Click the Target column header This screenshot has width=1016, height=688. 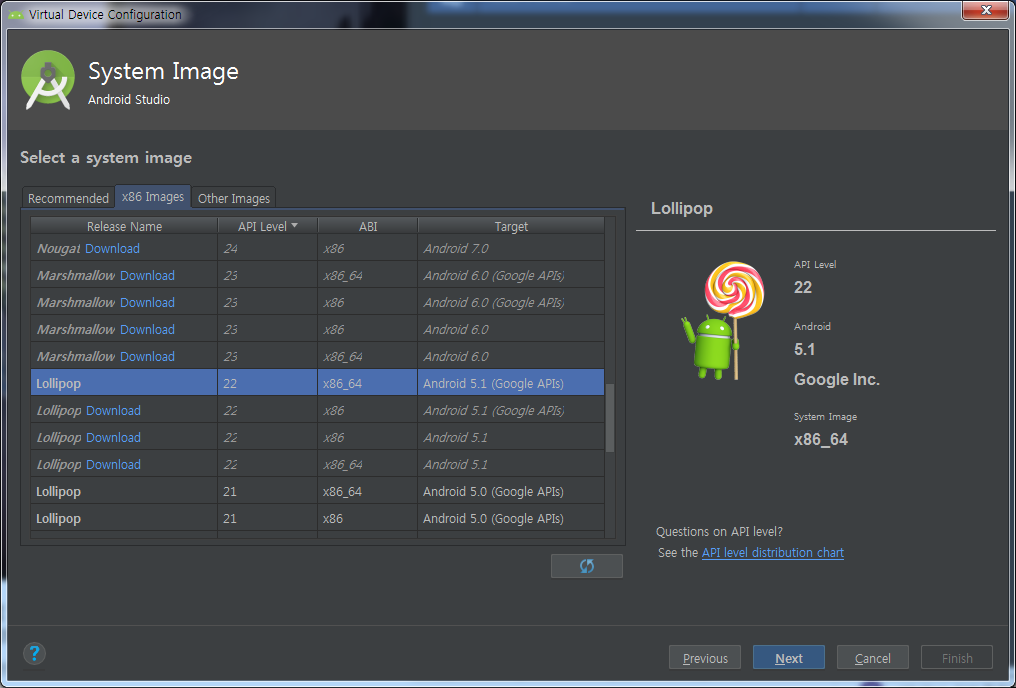coord(511,226)
